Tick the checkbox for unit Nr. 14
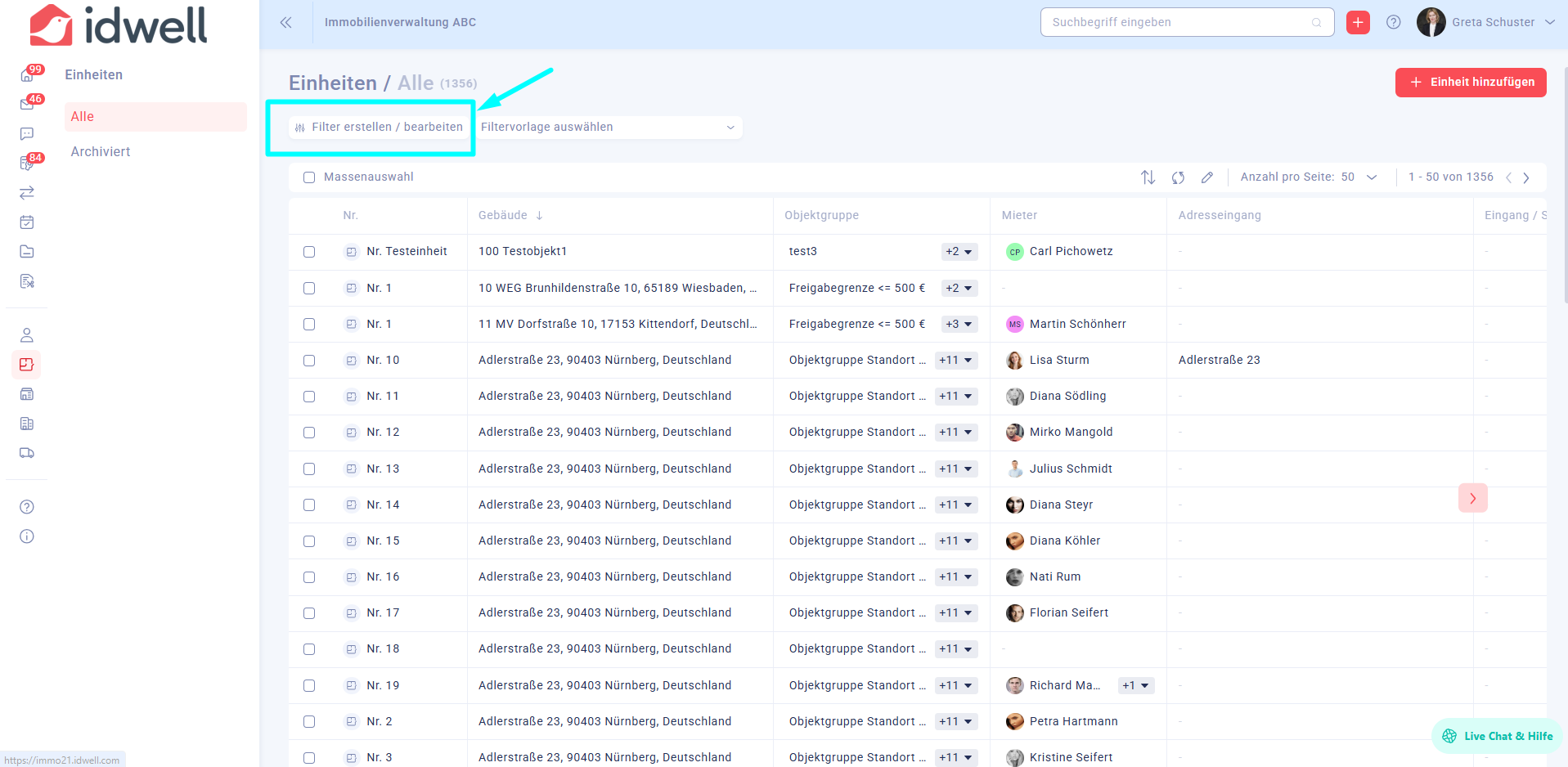Screen dimensions: 1568x767 click(309, 505)
